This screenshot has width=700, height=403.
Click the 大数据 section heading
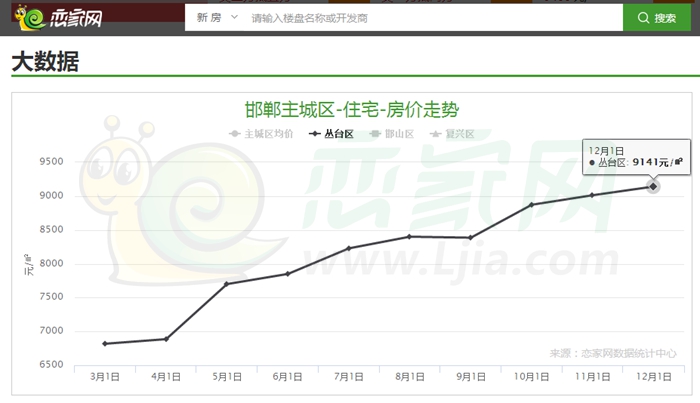(x=45, y=62)
